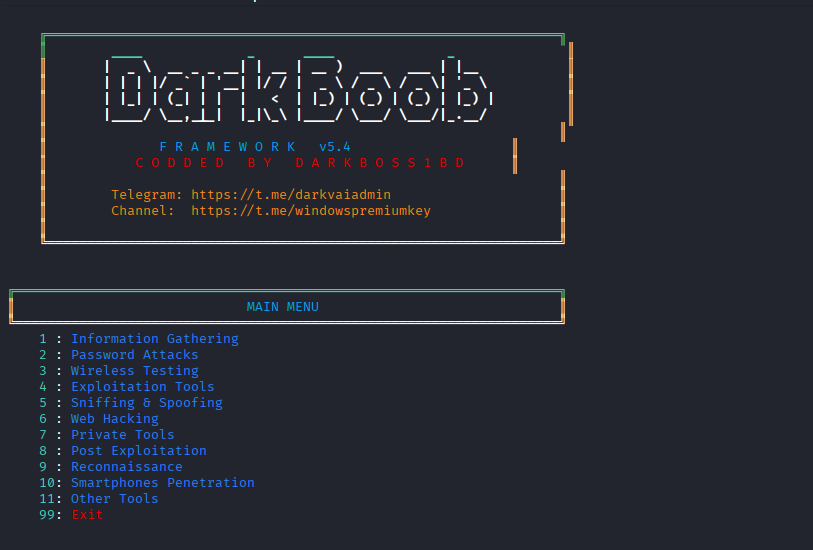
Task: Click the DarkBoob ASCII art logo
Action: click(x=298, y=88)
